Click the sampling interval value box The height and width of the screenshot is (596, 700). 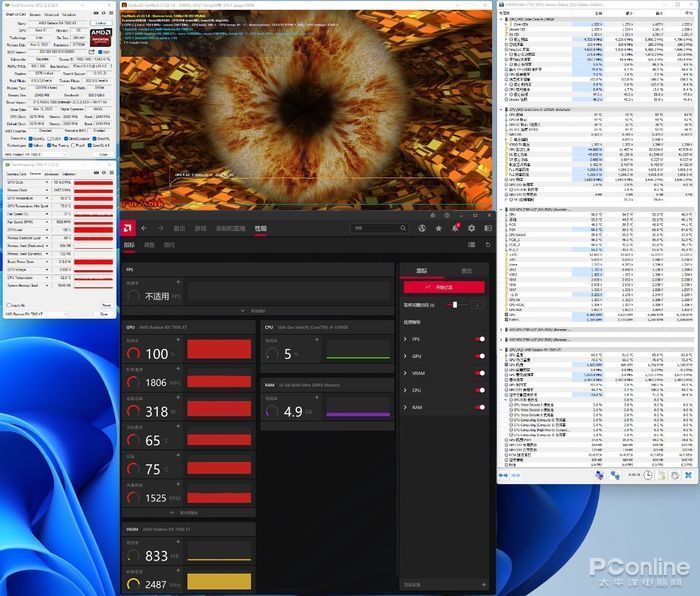(x=477, y=305)
